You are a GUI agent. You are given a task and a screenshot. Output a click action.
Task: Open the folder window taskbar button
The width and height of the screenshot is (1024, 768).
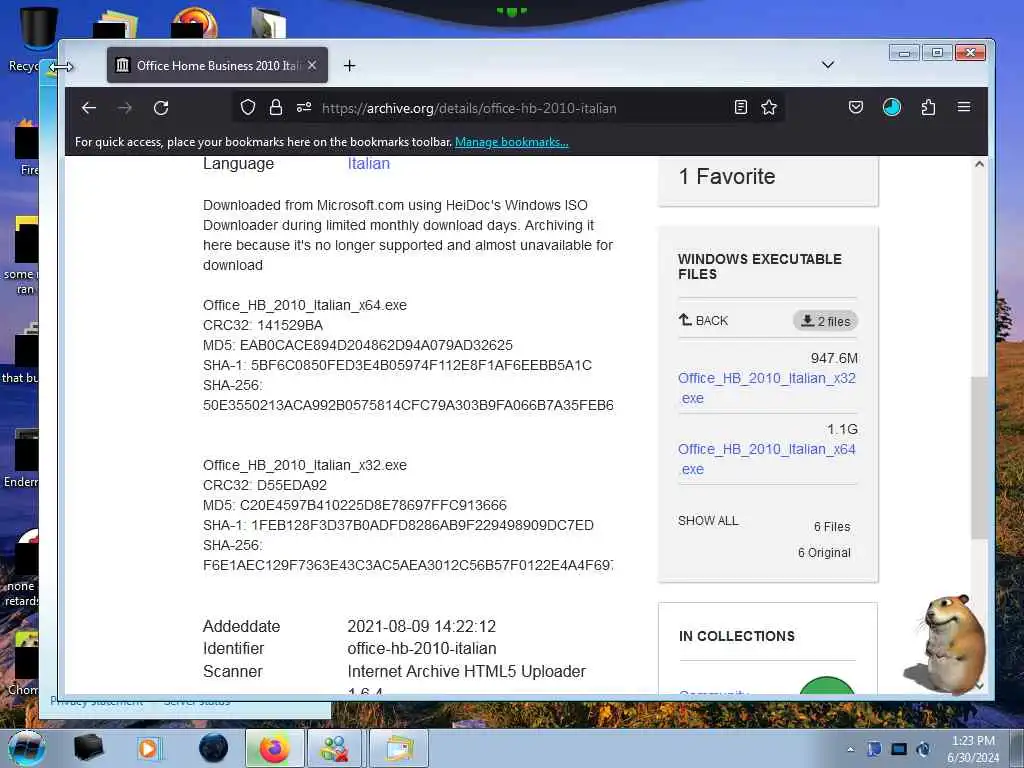(399, 748)
